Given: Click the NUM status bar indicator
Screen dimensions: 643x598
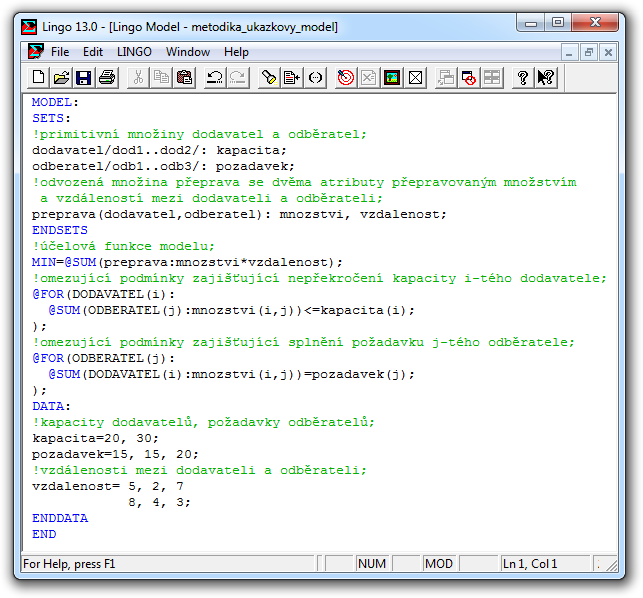Looking at the screenshot, I should point(372,564).
